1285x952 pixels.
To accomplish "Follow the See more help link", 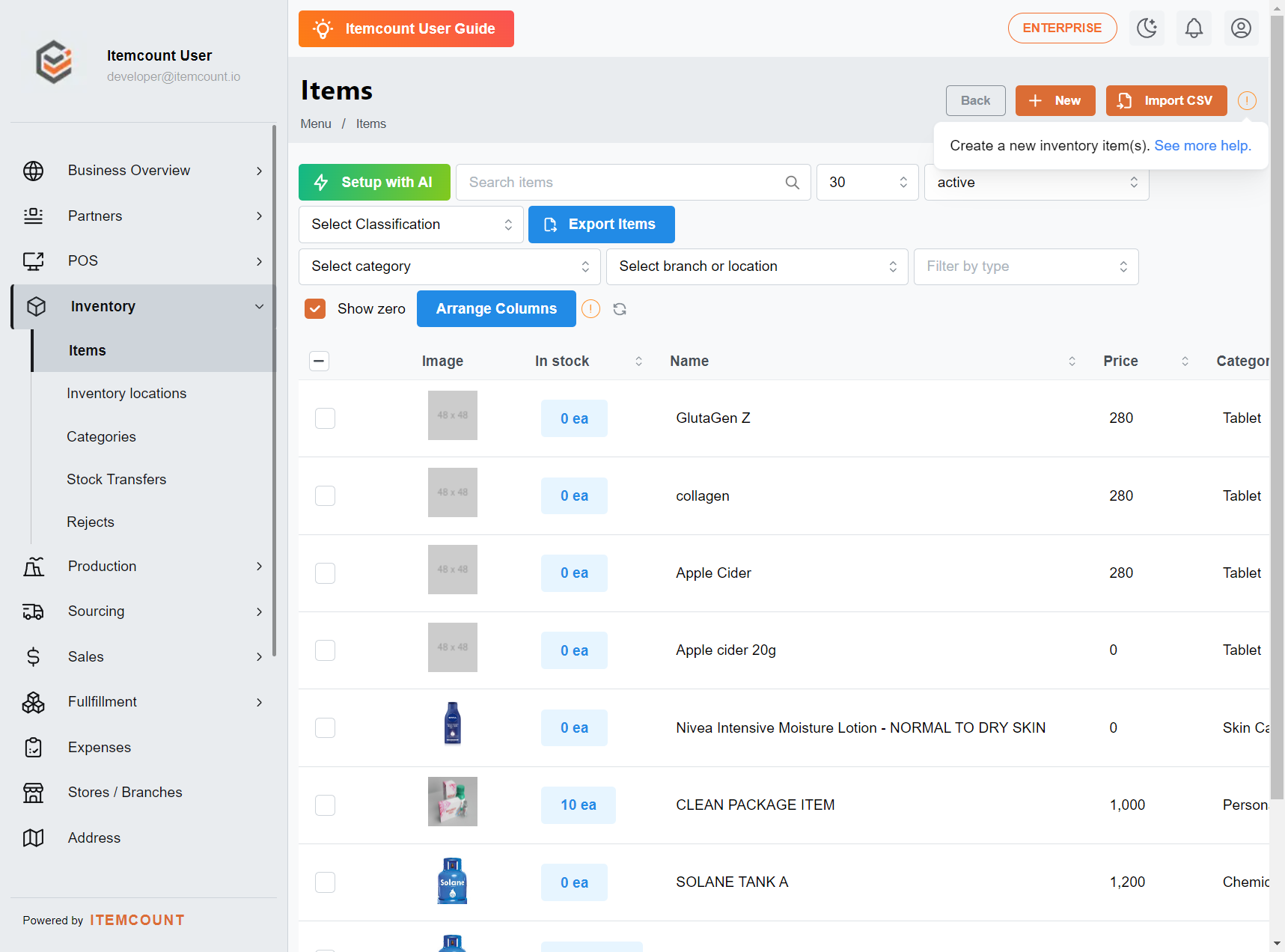I will click(x=1203, y=146).
